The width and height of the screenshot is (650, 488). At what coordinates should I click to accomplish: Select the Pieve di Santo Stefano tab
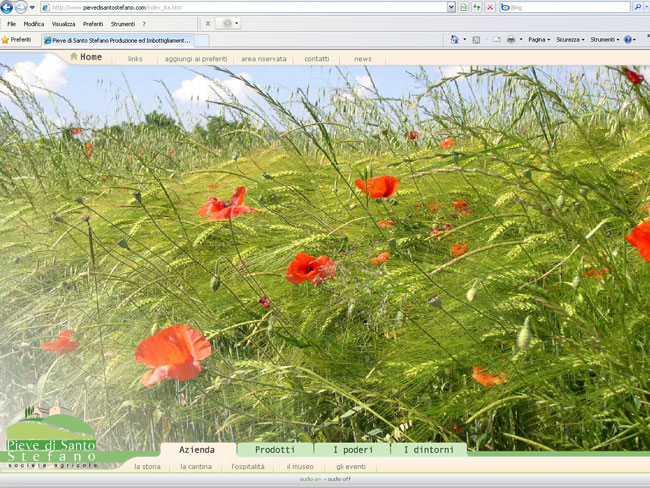click(118, 41)
